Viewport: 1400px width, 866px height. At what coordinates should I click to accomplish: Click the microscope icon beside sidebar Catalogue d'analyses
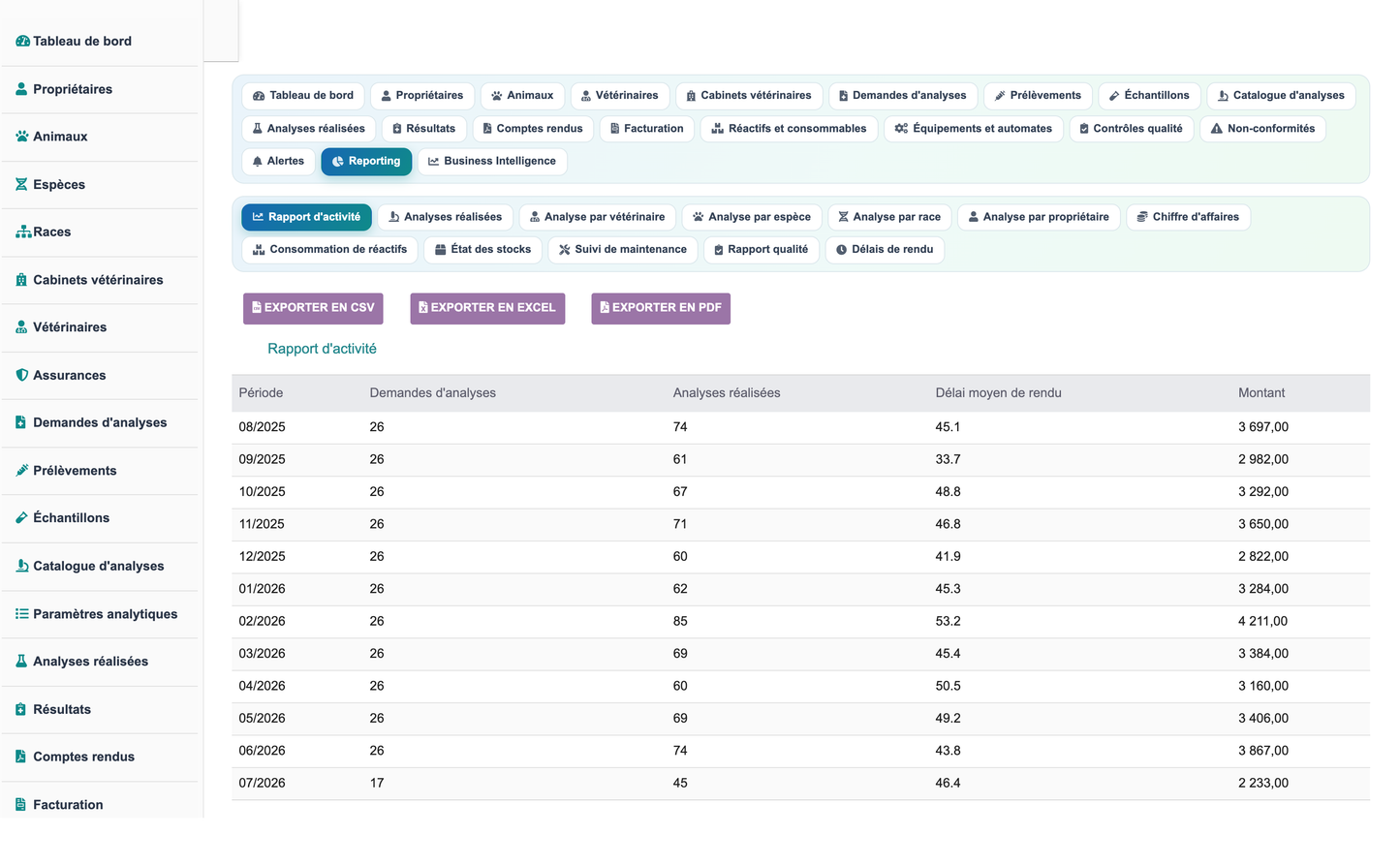(21, 566)
